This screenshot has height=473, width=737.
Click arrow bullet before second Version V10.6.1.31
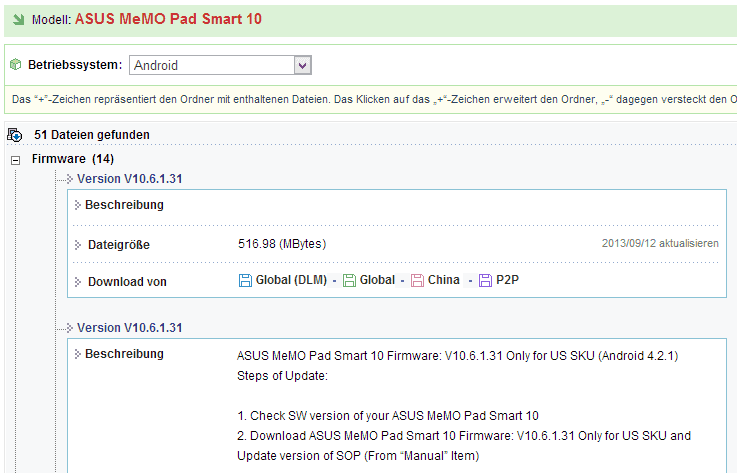[x=70, y=328]
